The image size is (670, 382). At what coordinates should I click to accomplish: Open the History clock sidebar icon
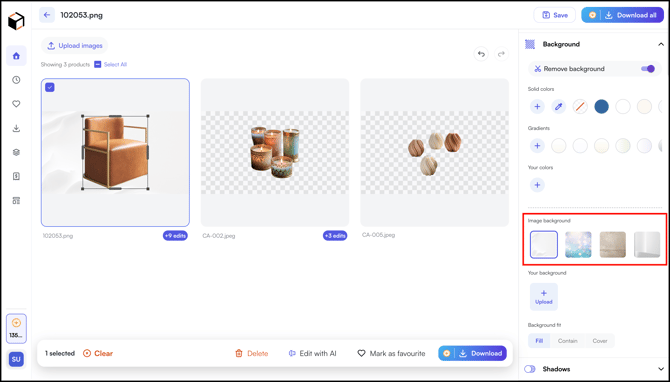16,80
